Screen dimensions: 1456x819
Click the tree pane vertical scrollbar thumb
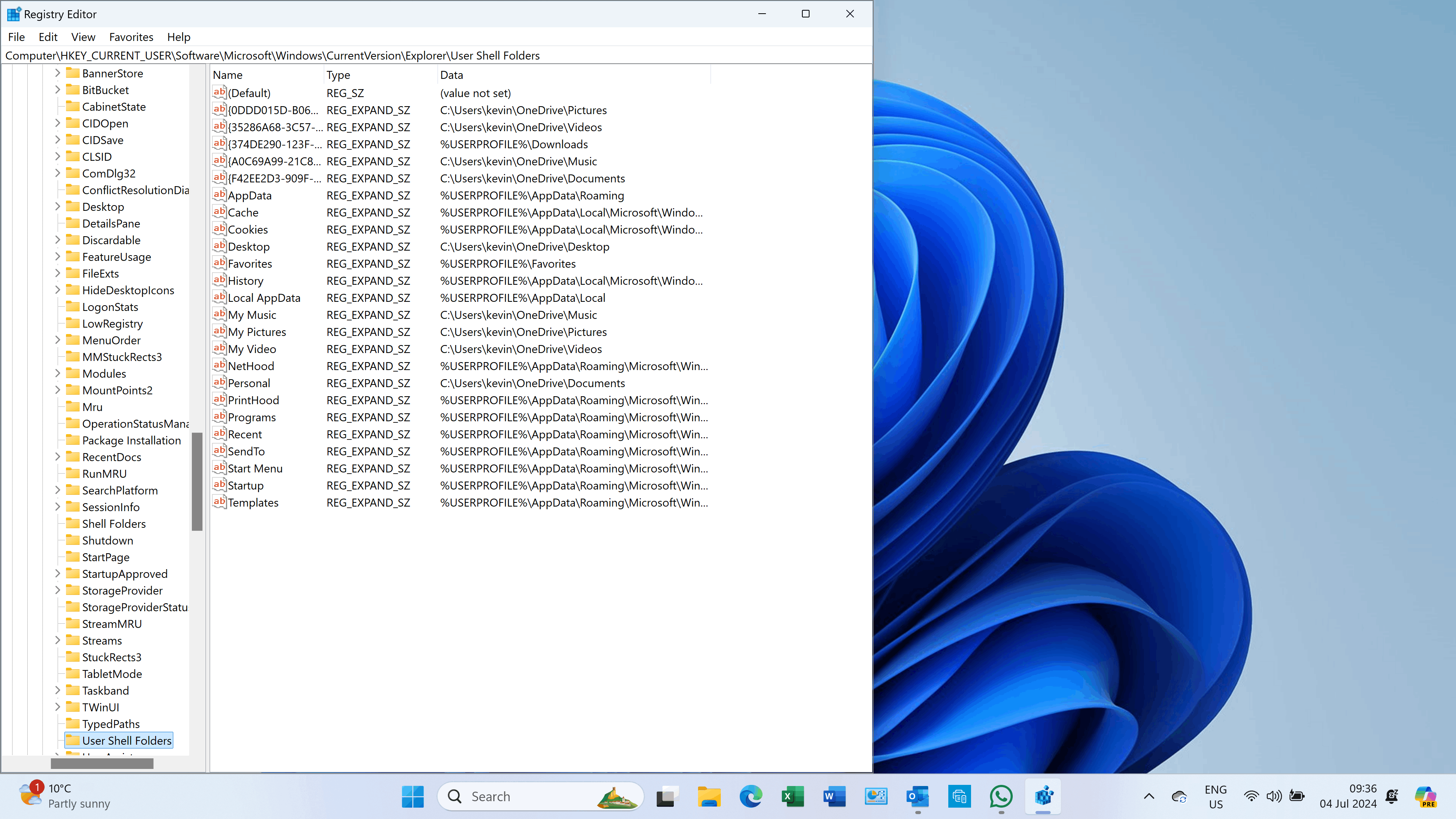pyautogui.click(x=197, y=482)
